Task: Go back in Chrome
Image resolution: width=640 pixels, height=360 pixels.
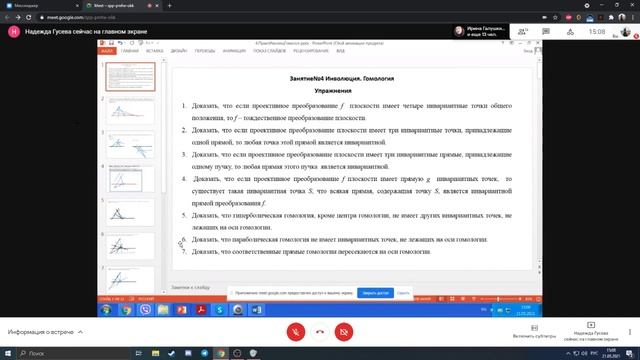Action: (x=7, y=18)
